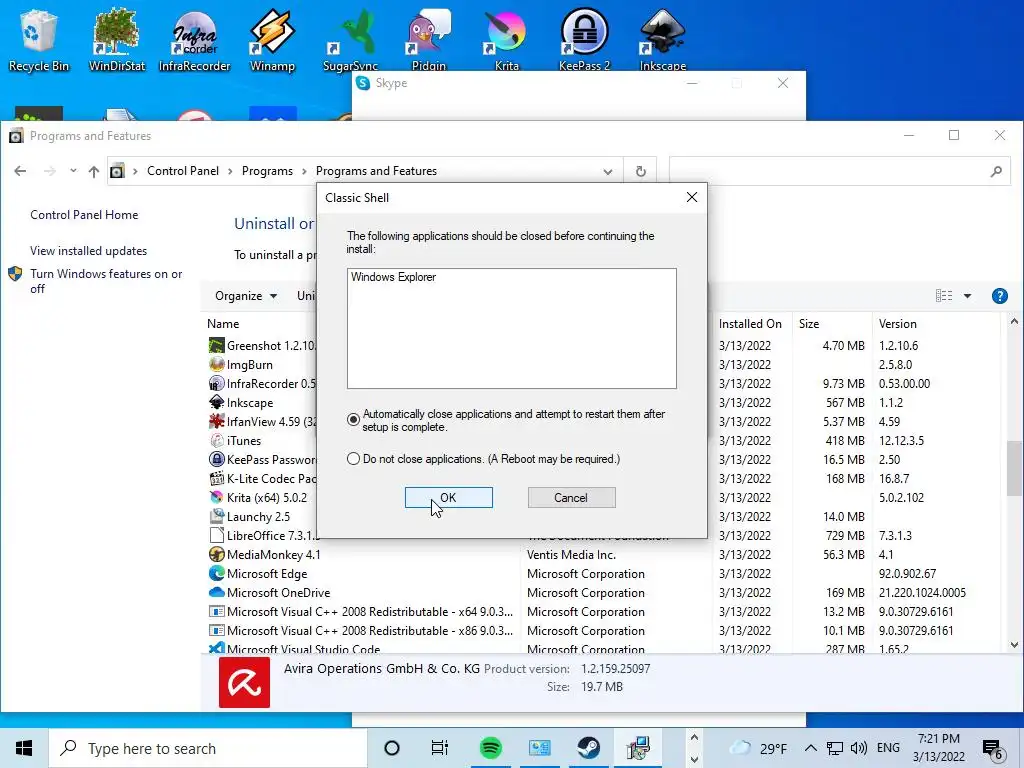
Task: Click the ImgBurn icon in program list
Action: click(216, 364)
